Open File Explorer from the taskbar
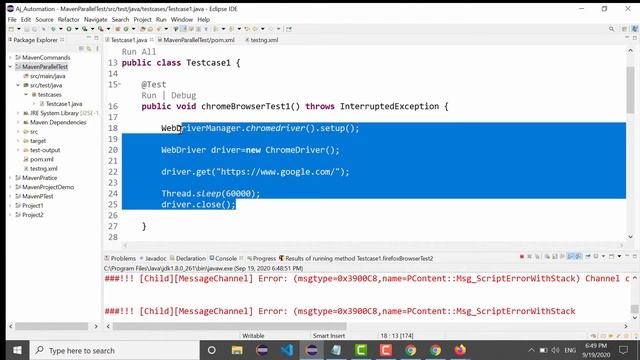 [x=237, y=350]
